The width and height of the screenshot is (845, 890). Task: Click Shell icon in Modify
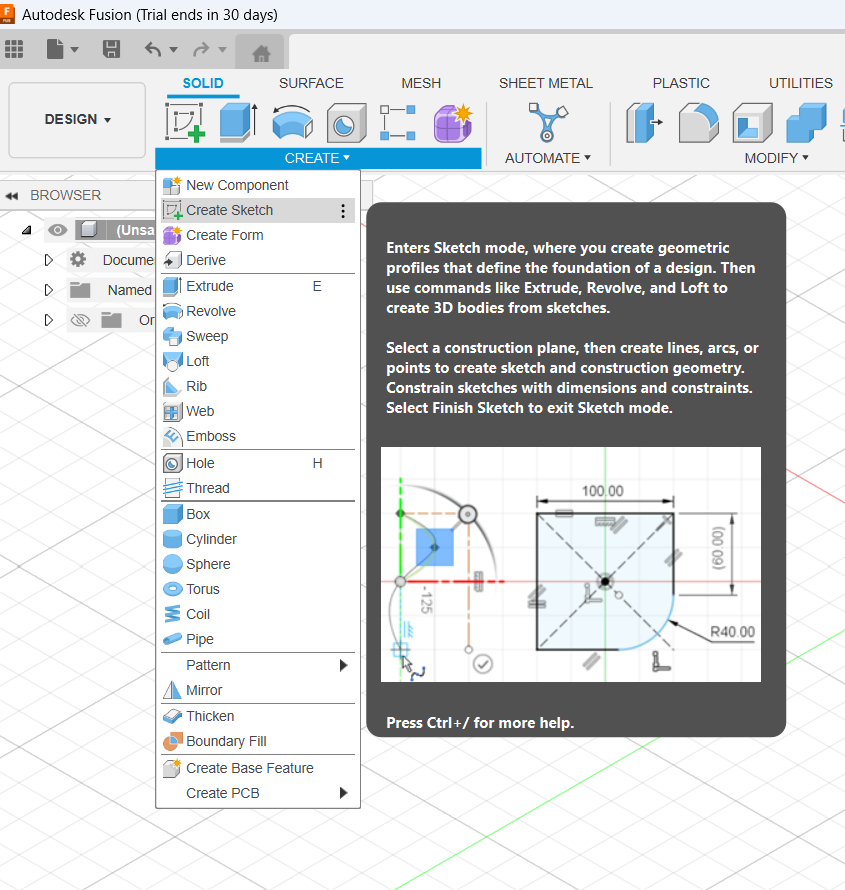(x=752, y=122)
